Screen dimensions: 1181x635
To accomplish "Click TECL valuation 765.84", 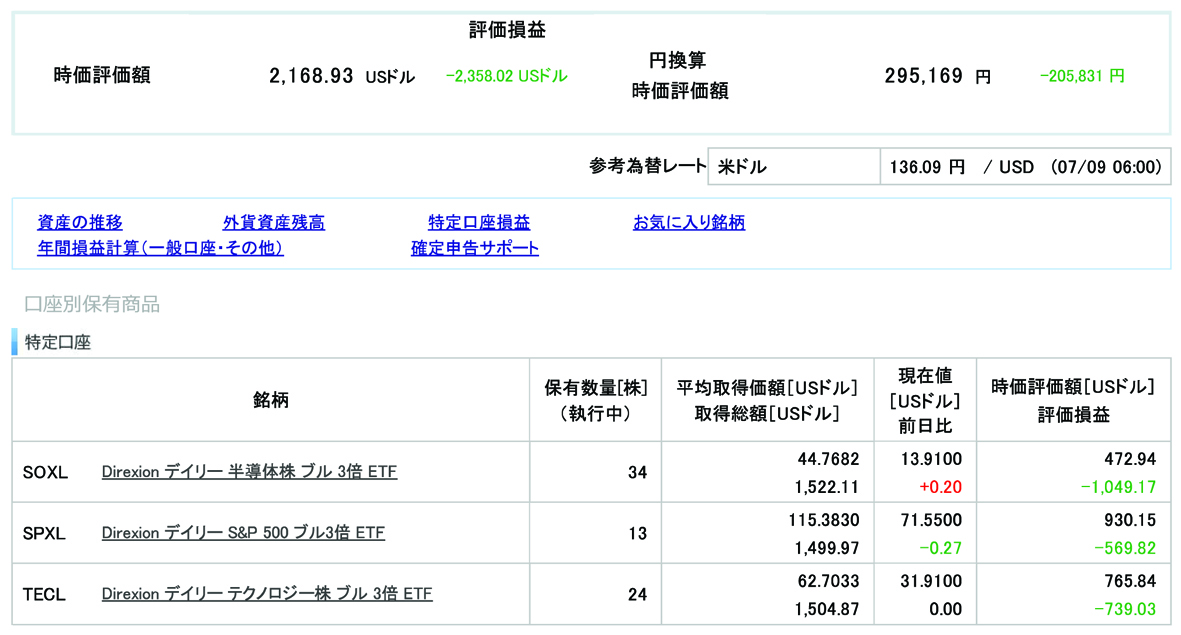I will click(x=1130, y=581).
